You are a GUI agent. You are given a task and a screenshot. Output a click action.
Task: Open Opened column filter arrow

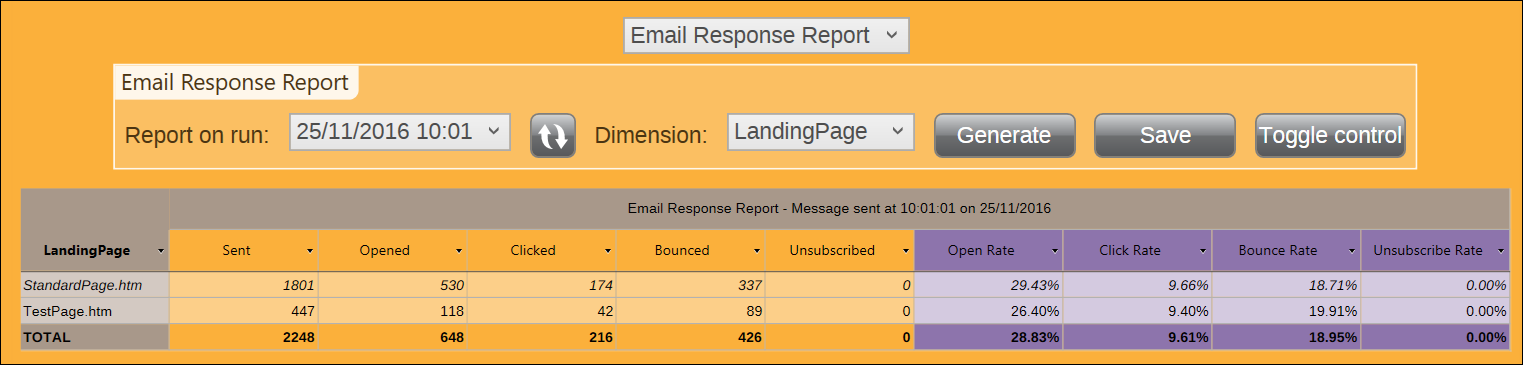click(459, 251)
